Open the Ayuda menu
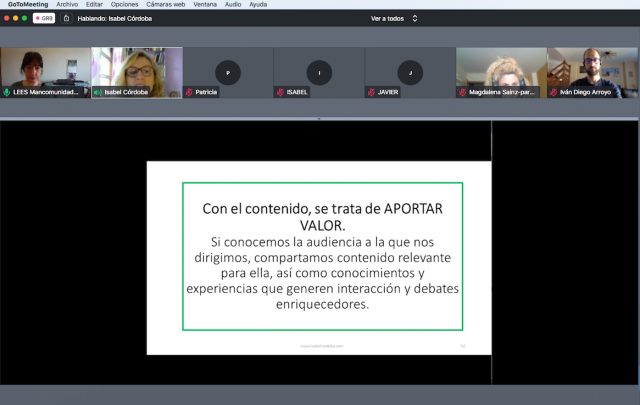The height and width of the screenshot is (405, 640). 258,4
